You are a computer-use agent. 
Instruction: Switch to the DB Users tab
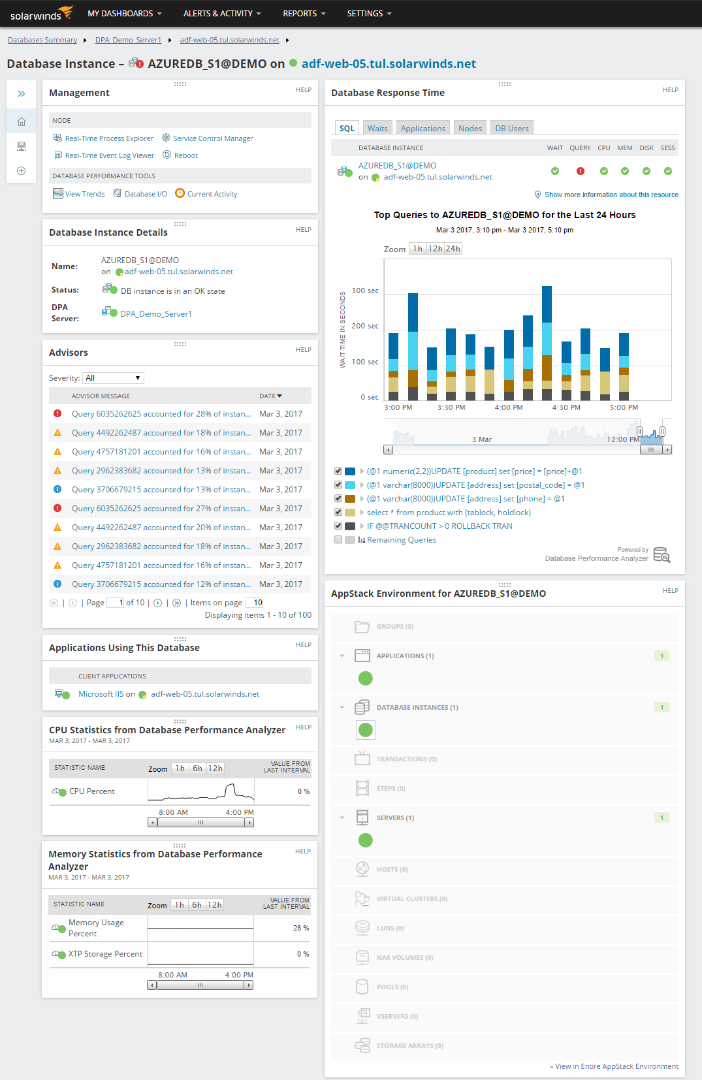512,128
